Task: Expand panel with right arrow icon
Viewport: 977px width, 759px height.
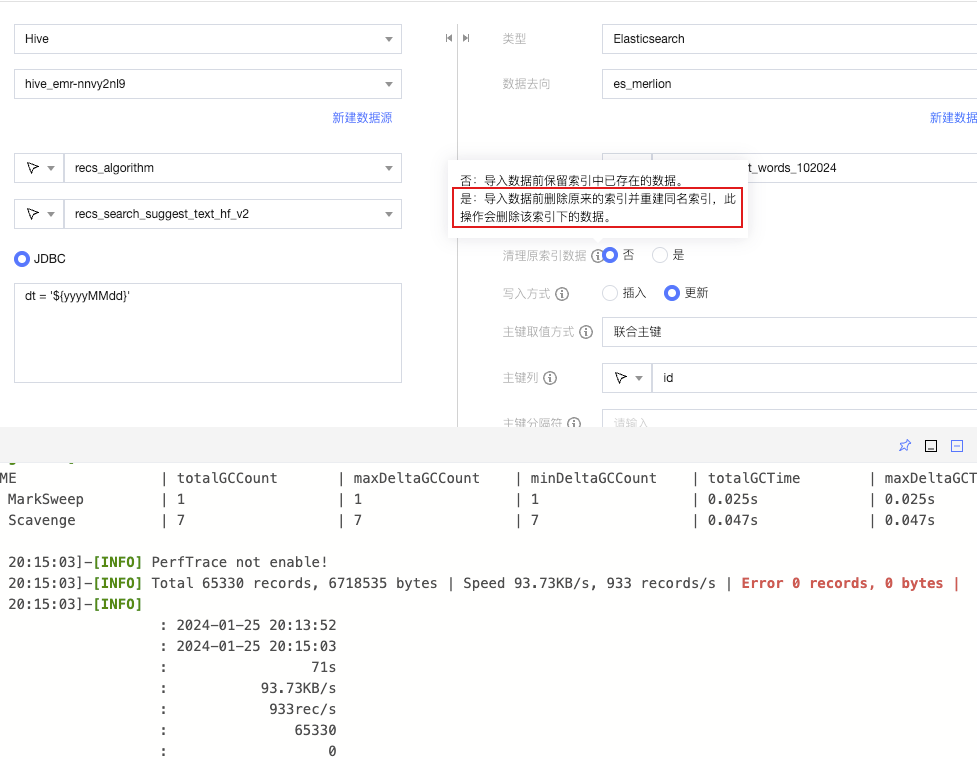Action: coord(466,38)
